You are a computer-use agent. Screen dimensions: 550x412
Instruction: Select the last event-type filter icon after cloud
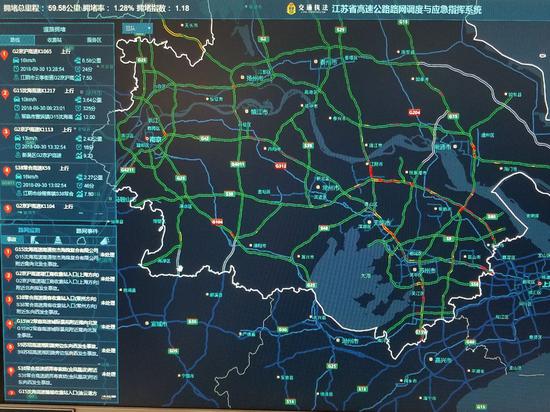pos(105,241)
